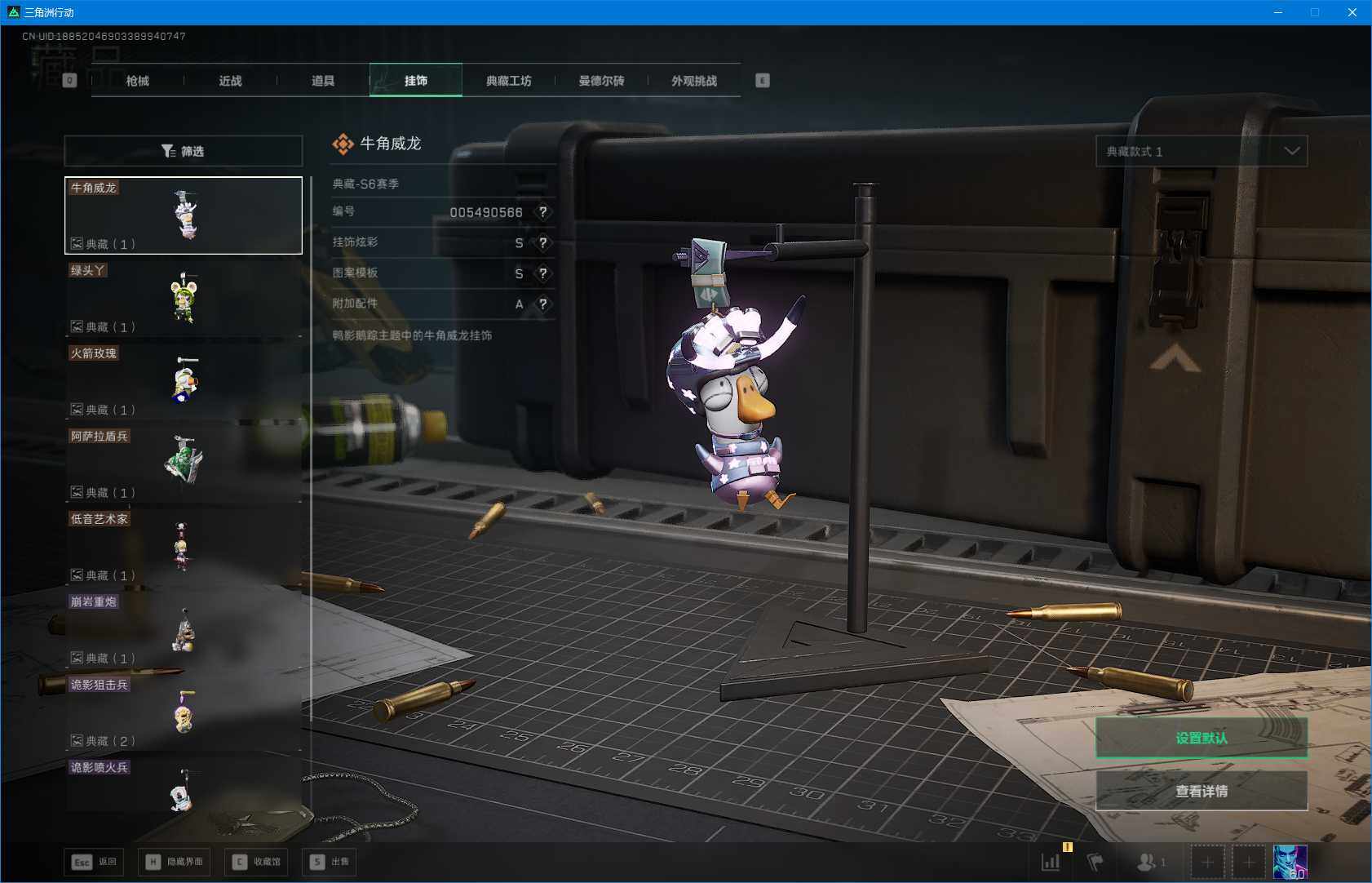Select the 挂饰 charms tab

[416, 81]
